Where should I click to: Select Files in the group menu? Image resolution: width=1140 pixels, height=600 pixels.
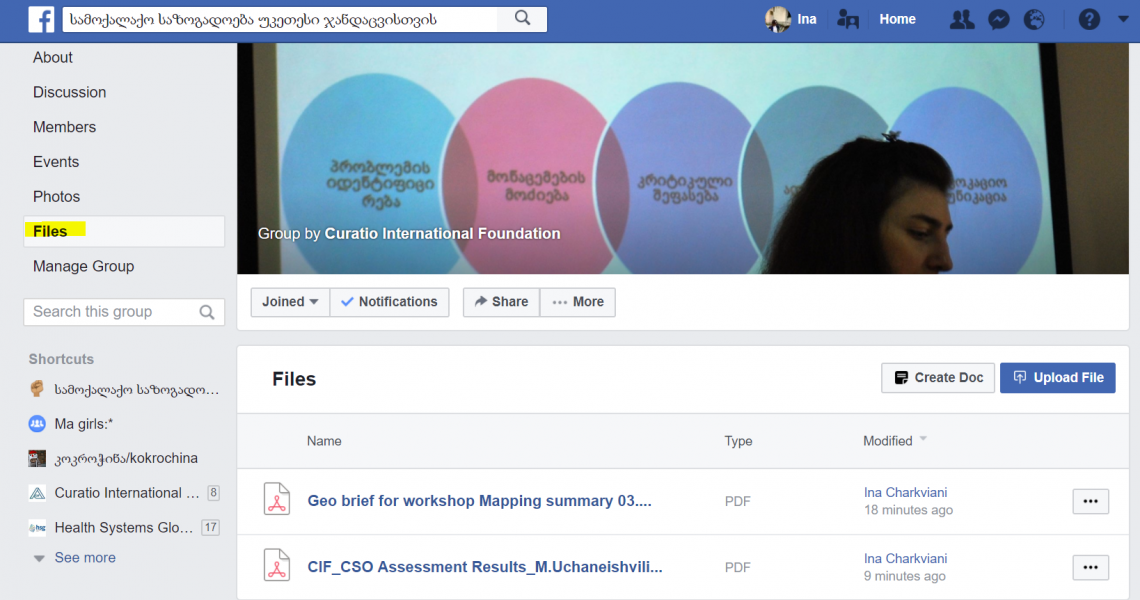124,231
